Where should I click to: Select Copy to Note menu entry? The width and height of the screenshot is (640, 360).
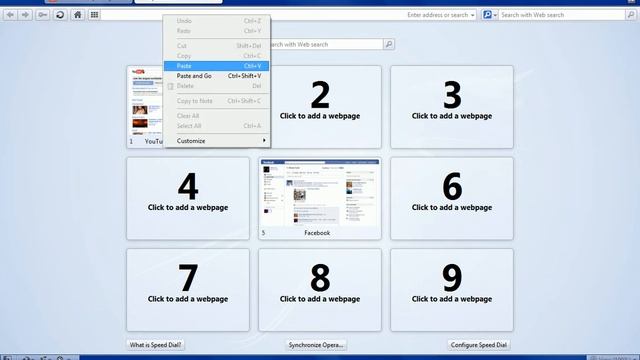tap(217, 101)
